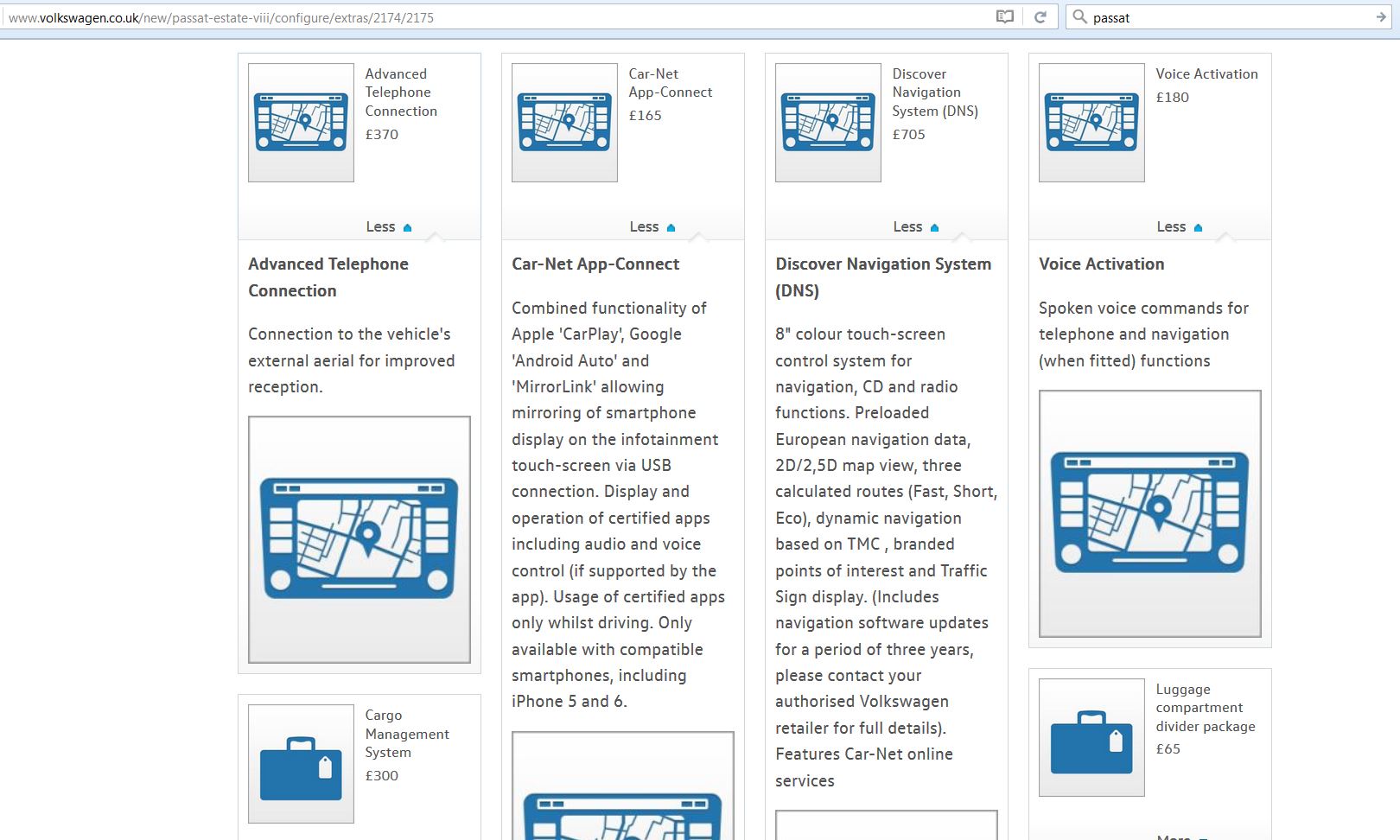Click magnifier icon in search box
The width and height of the screenshot is (1400, 840).
tap(1079, 17)
